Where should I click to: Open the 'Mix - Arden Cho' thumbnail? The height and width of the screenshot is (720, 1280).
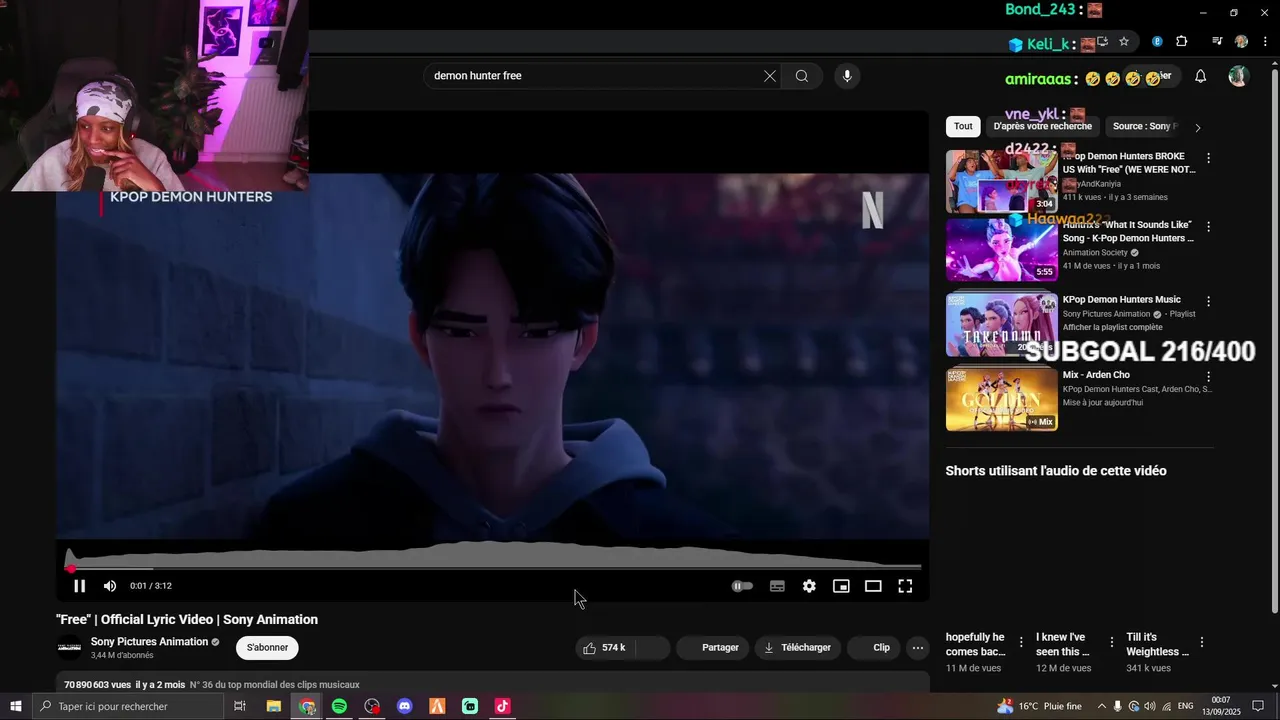click(x=1002, y=399)
